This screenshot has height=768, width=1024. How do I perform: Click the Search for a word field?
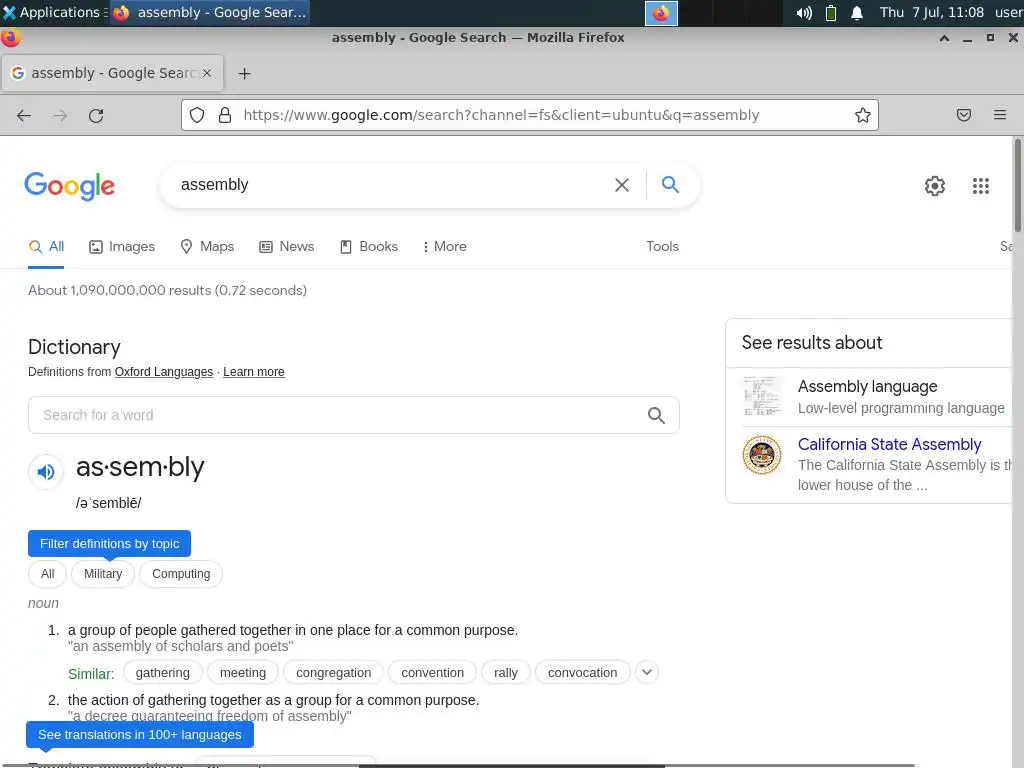tap(353, 415)
